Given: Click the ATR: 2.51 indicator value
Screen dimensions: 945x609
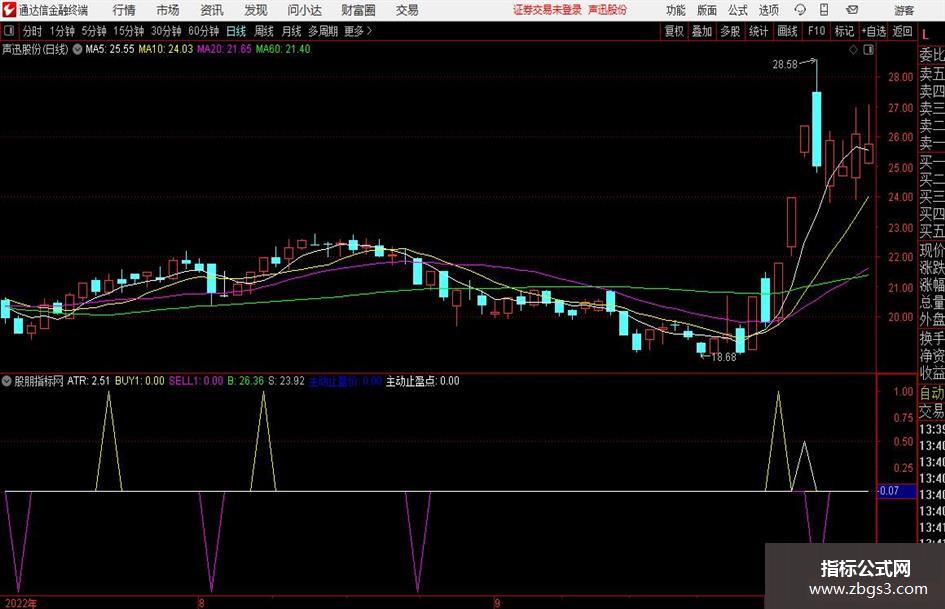Looking at the screenshot, I should (x=89, y=381).
